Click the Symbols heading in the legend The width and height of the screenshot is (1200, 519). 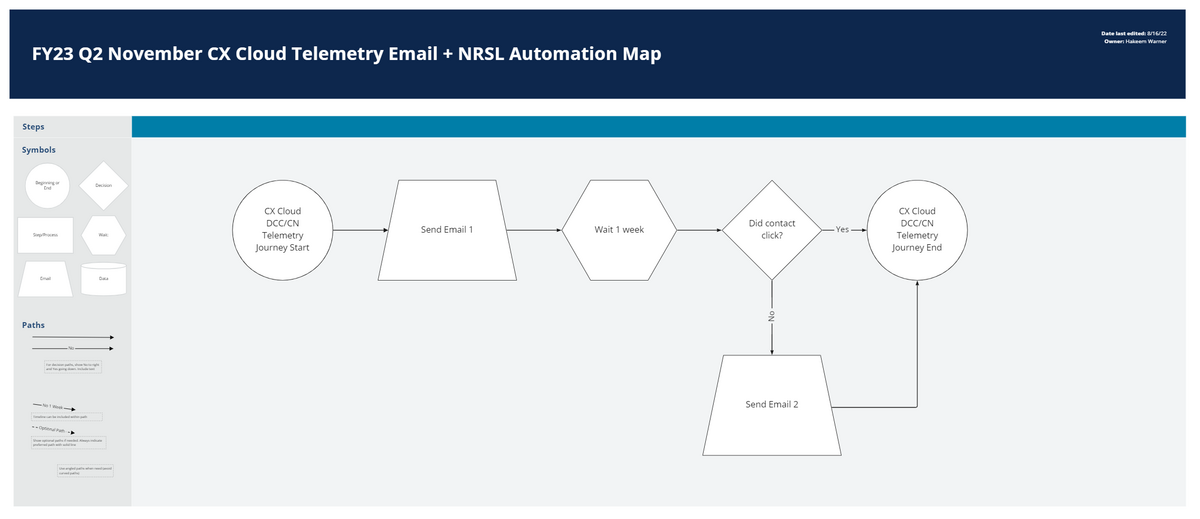coord(39,150)
